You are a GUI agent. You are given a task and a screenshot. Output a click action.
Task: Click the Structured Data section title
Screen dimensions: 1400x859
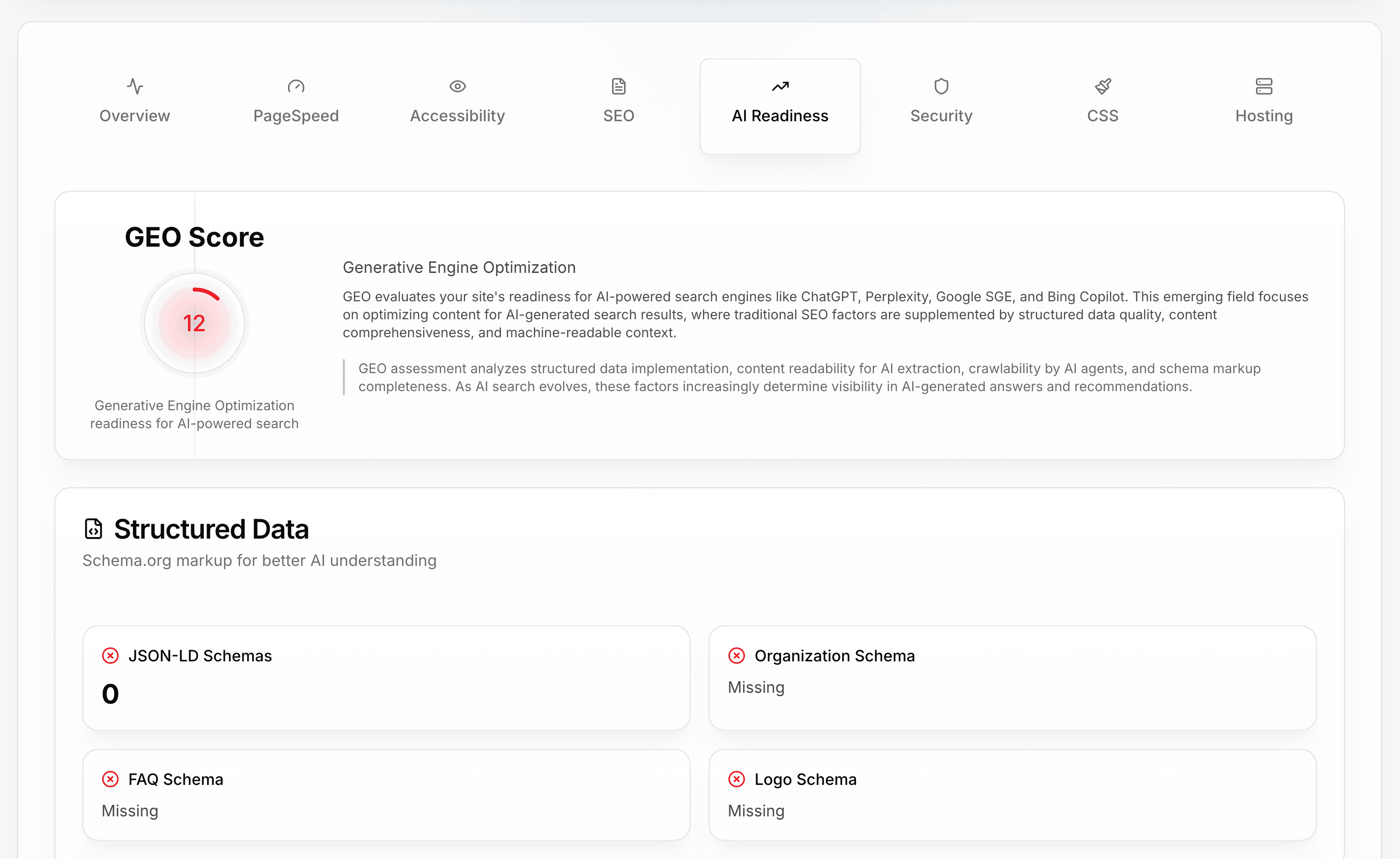(x=211, y=529)
